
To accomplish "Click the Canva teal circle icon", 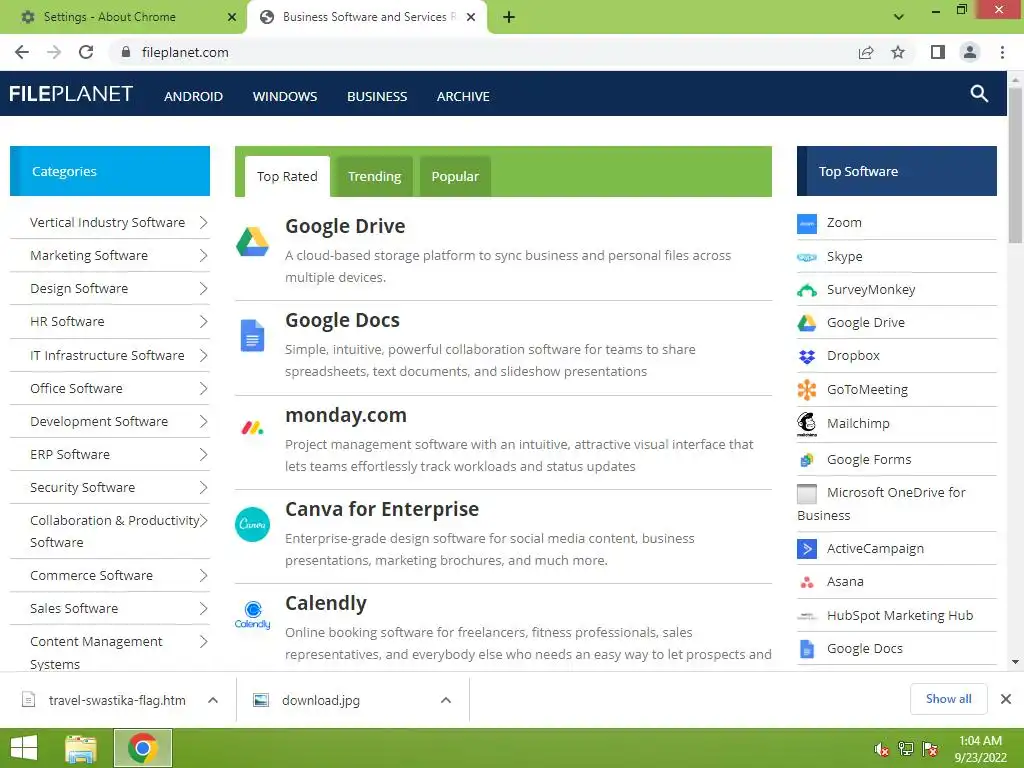I will pyautogui.click(x=252, y=524).
